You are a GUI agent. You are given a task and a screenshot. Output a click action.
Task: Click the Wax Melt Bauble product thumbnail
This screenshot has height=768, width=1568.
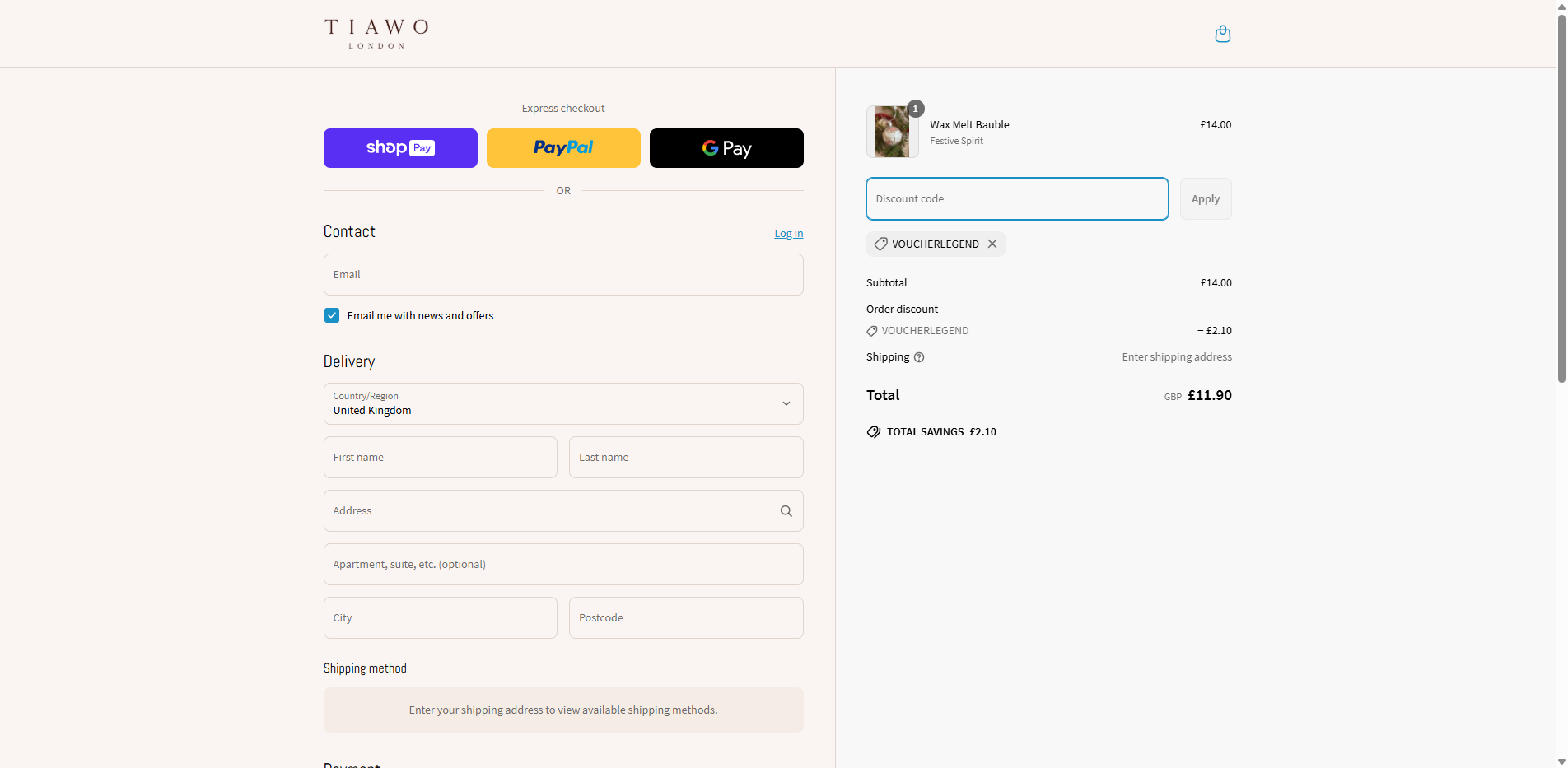point(893,132)
